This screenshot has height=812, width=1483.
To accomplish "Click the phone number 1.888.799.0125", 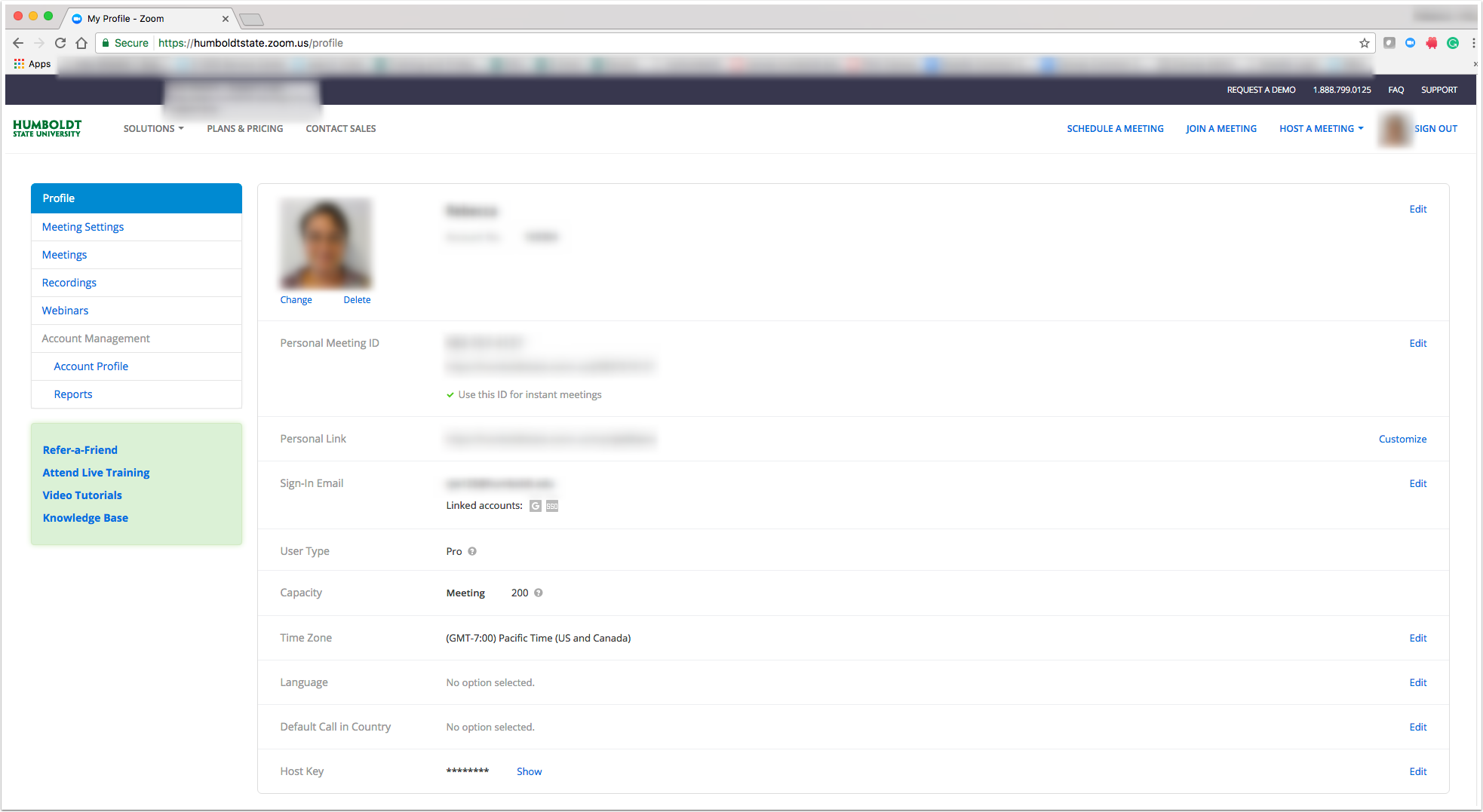I will [x=1342, y=90].
